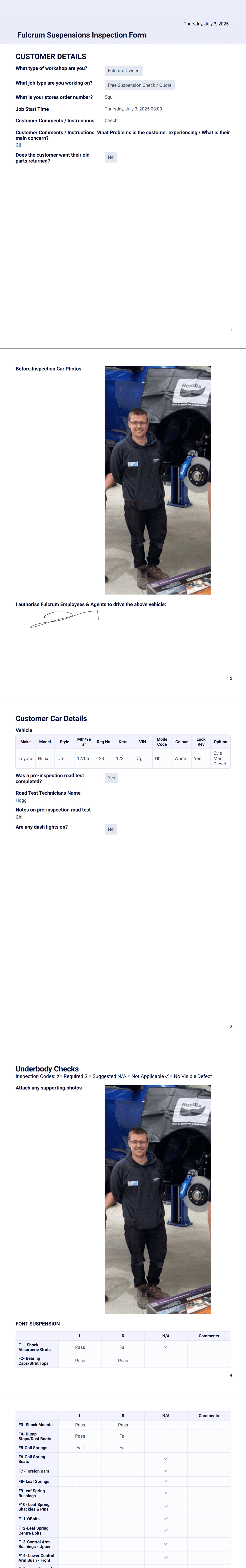Click the R 'Pass' cell for F3 Shock Mounts
This screenshot has width=246, height=1568.
[123, 1425]
